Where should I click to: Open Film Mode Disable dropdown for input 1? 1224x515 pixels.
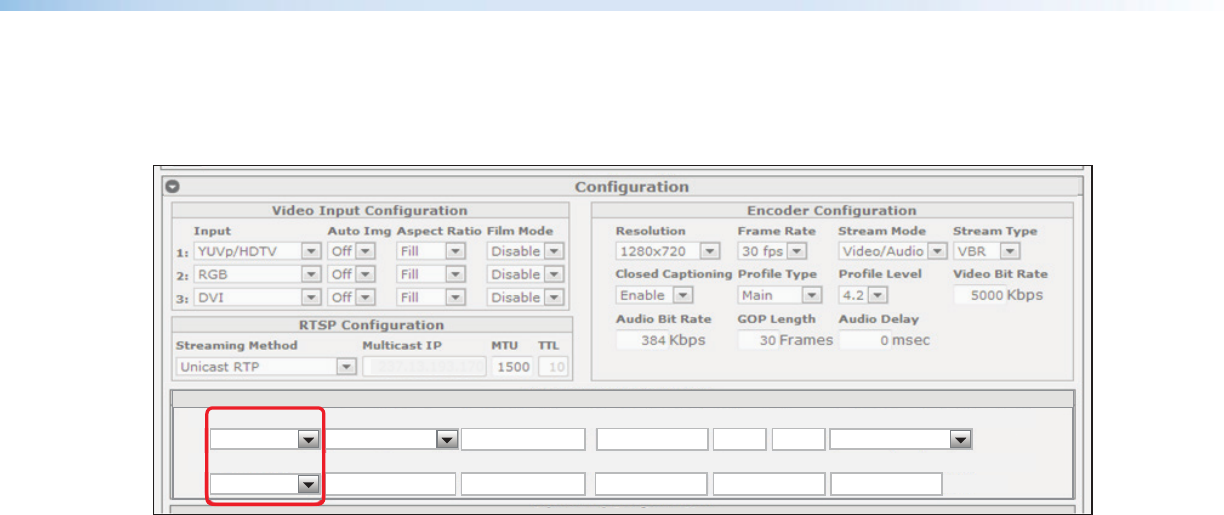click(x=525, y=251)
